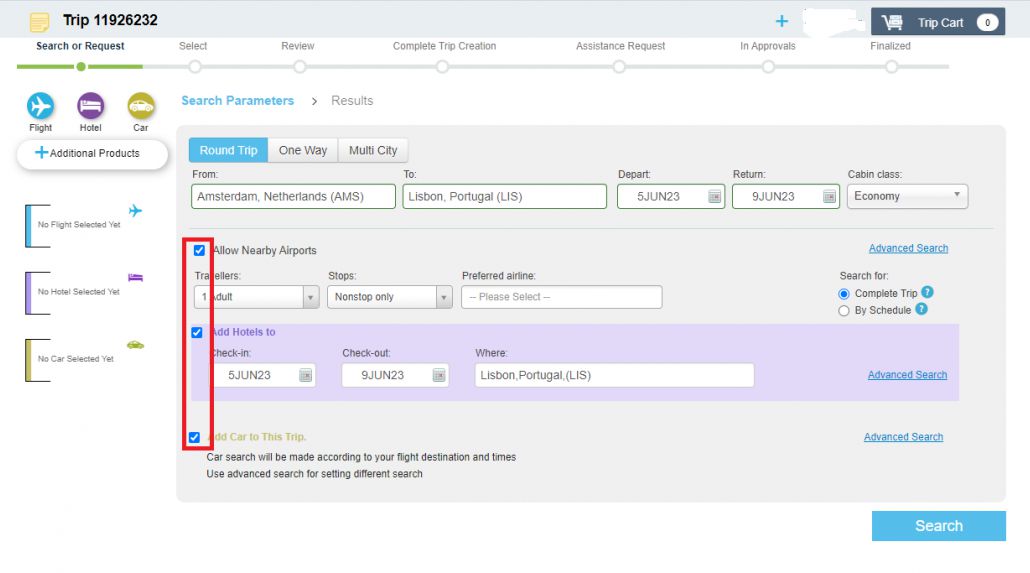
Task: Click the Assistance Request step marker
Action: (619, 66)
